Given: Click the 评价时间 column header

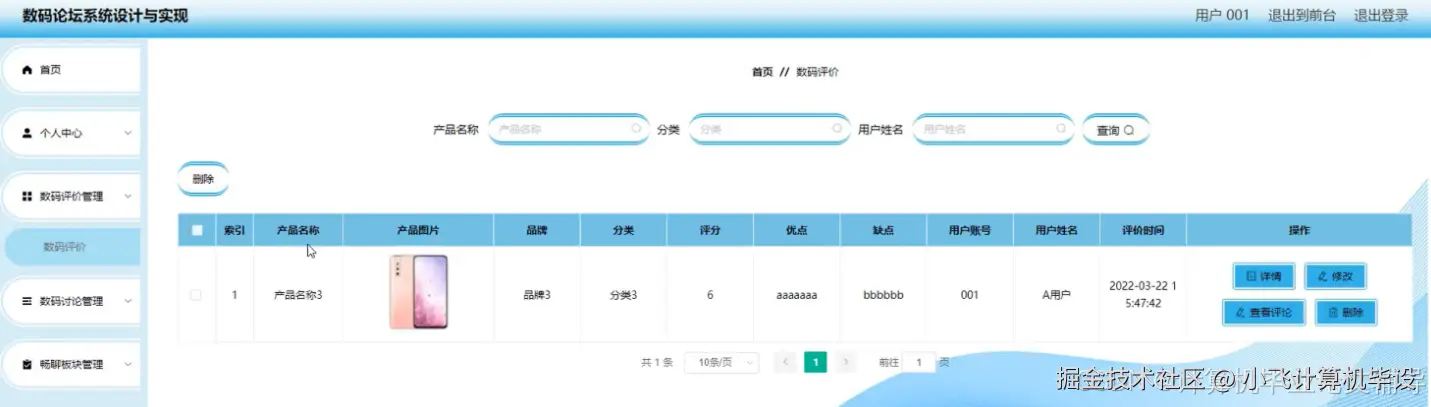Looking at the screenshot, I should (1143, 230).
